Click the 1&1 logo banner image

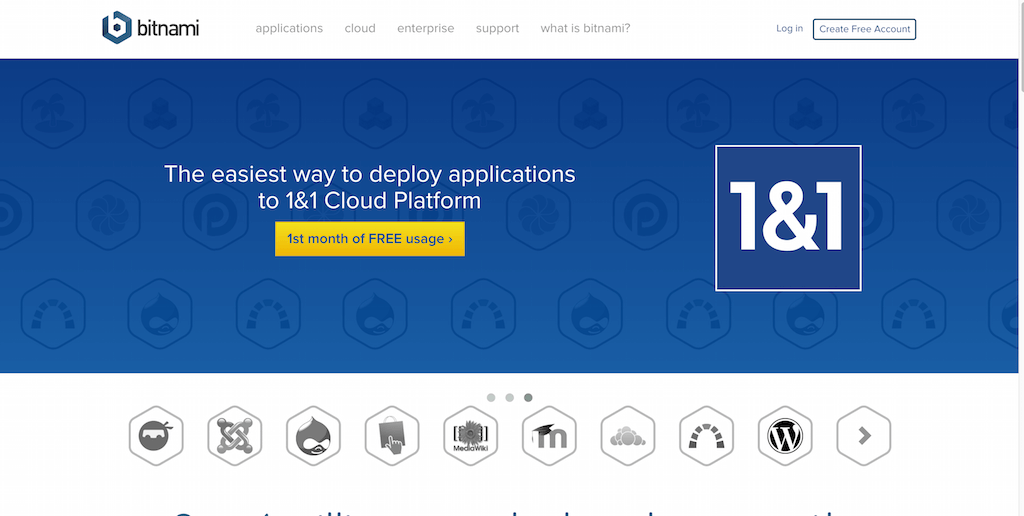pyautogui.click(x=788, y=218)
